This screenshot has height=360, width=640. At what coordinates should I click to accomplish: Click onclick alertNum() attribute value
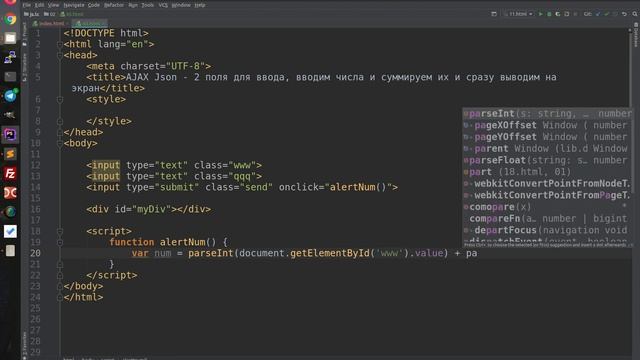358,187
